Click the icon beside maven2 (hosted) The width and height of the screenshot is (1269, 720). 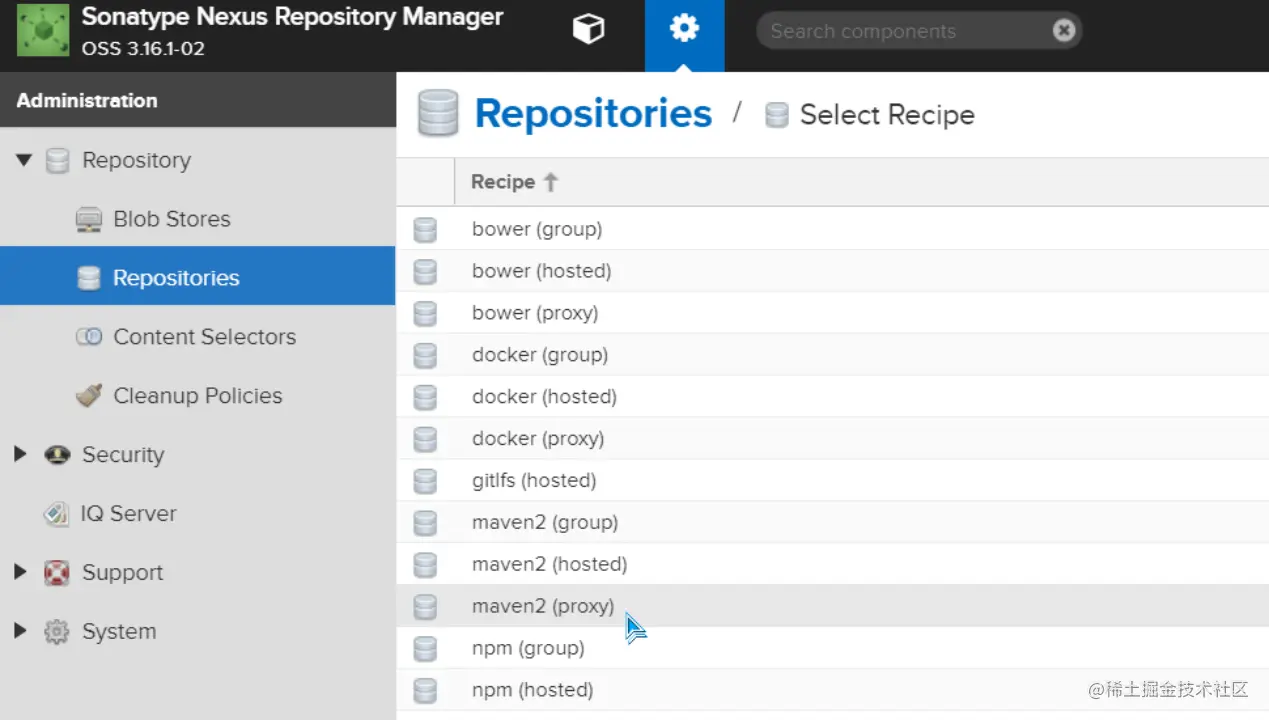[425, 566]
